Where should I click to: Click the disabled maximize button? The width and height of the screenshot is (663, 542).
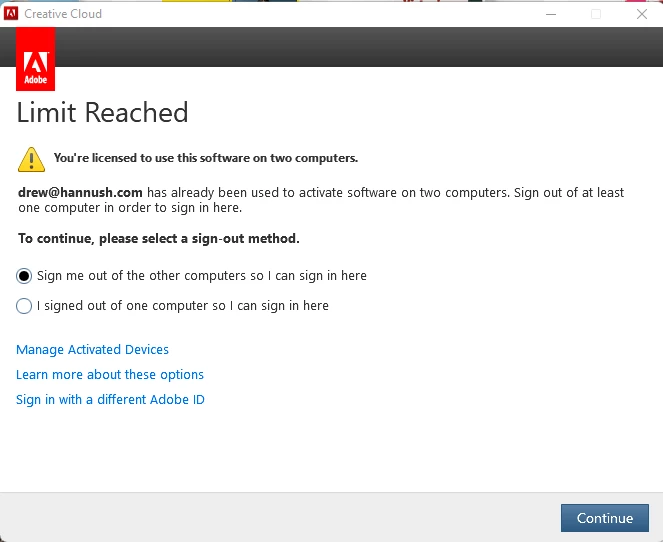tap(596, 14)
